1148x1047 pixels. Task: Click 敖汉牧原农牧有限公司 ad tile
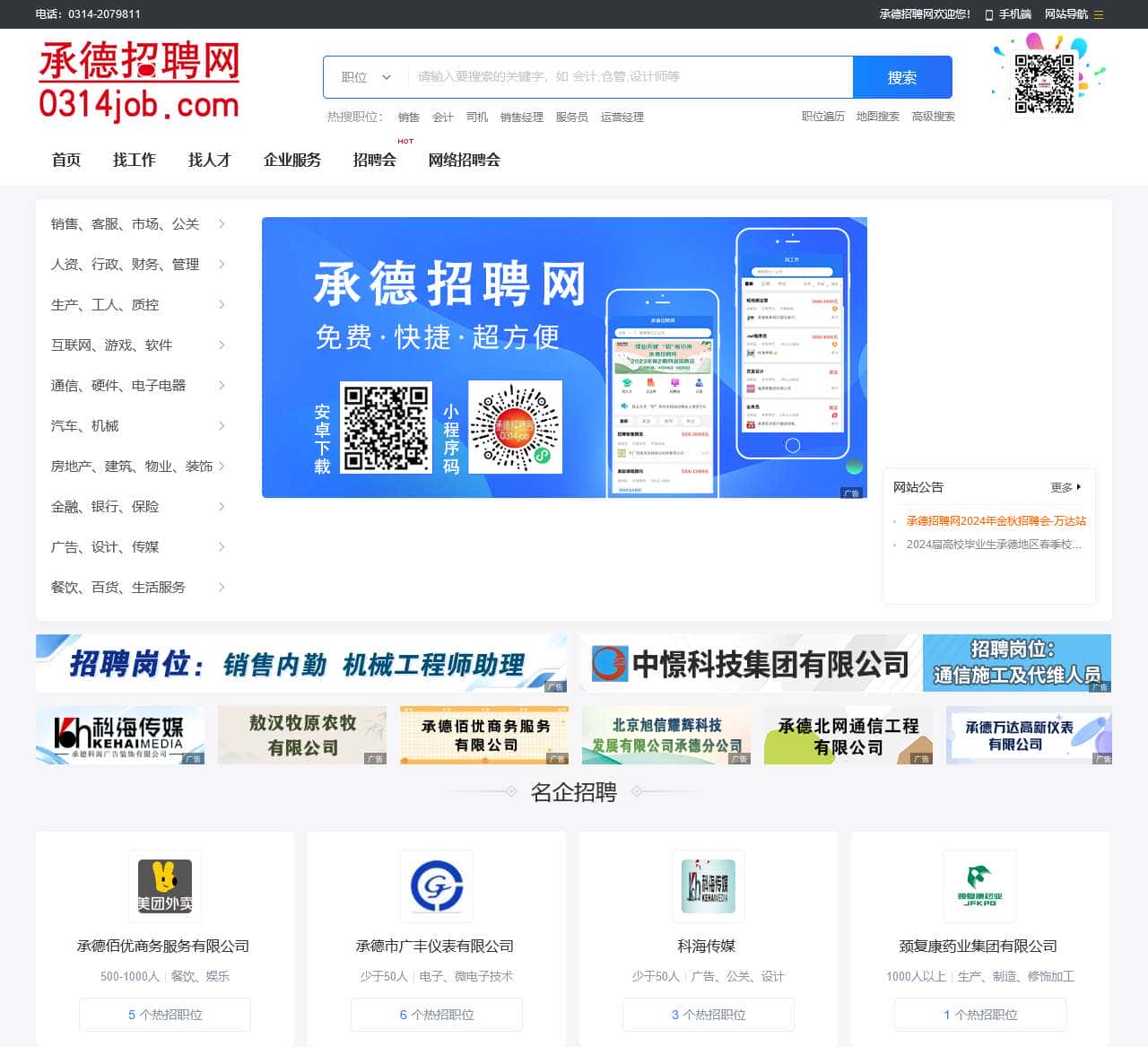tap(302, 735)
